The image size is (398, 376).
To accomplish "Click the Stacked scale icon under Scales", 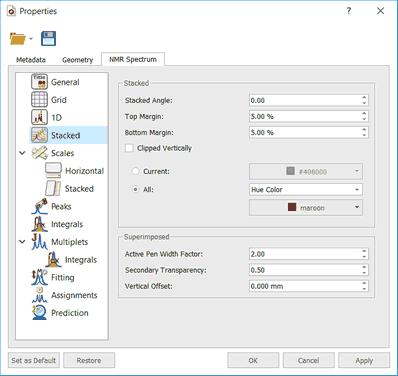I will point(53,188).
